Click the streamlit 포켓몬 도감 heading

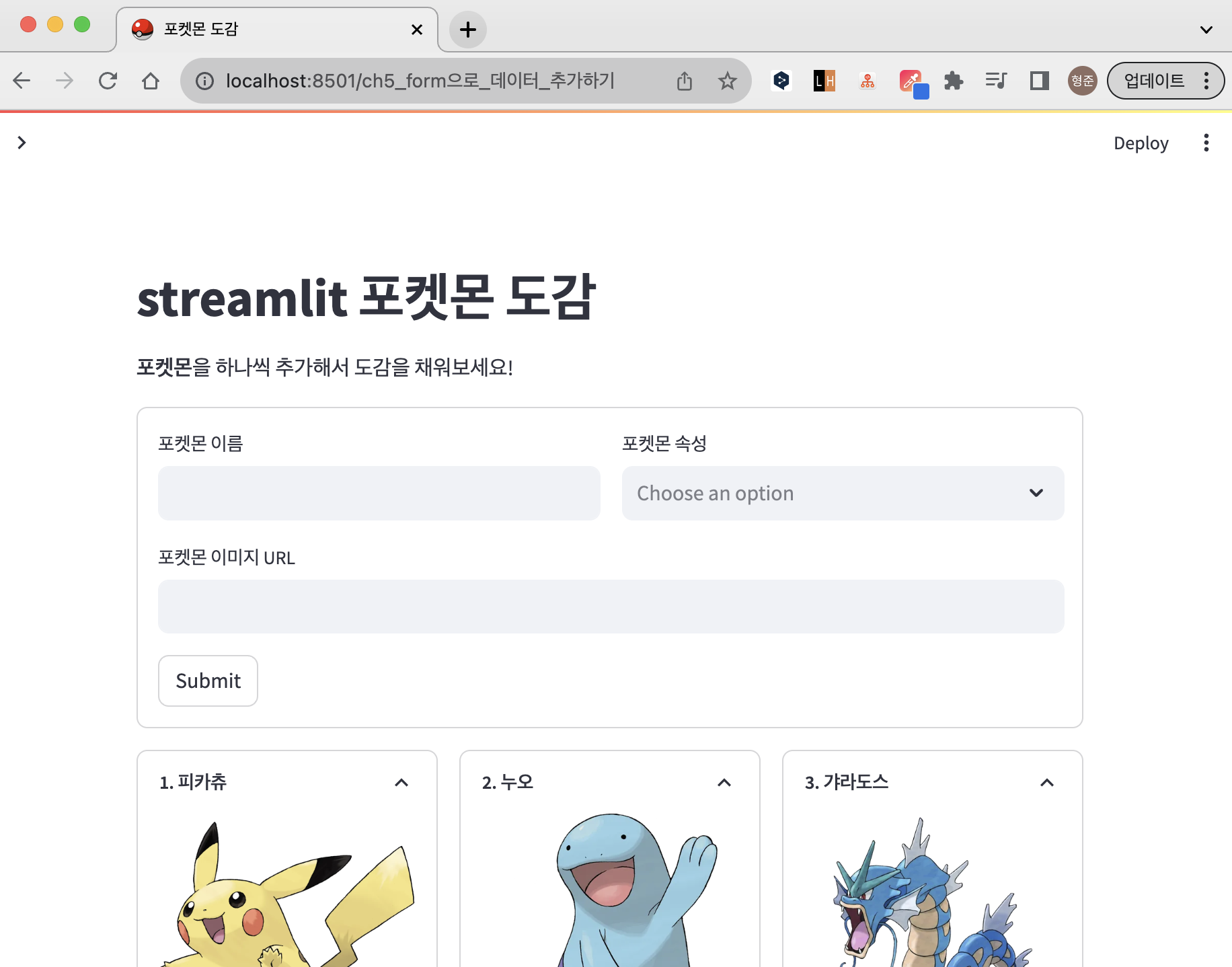pyautogui.click(x=367, y=297)
